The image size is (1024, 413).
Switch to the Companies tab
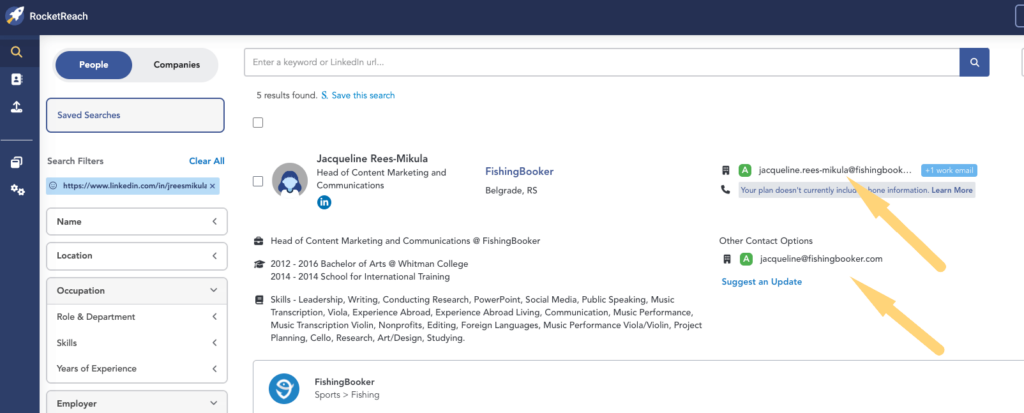pos(176,65)
